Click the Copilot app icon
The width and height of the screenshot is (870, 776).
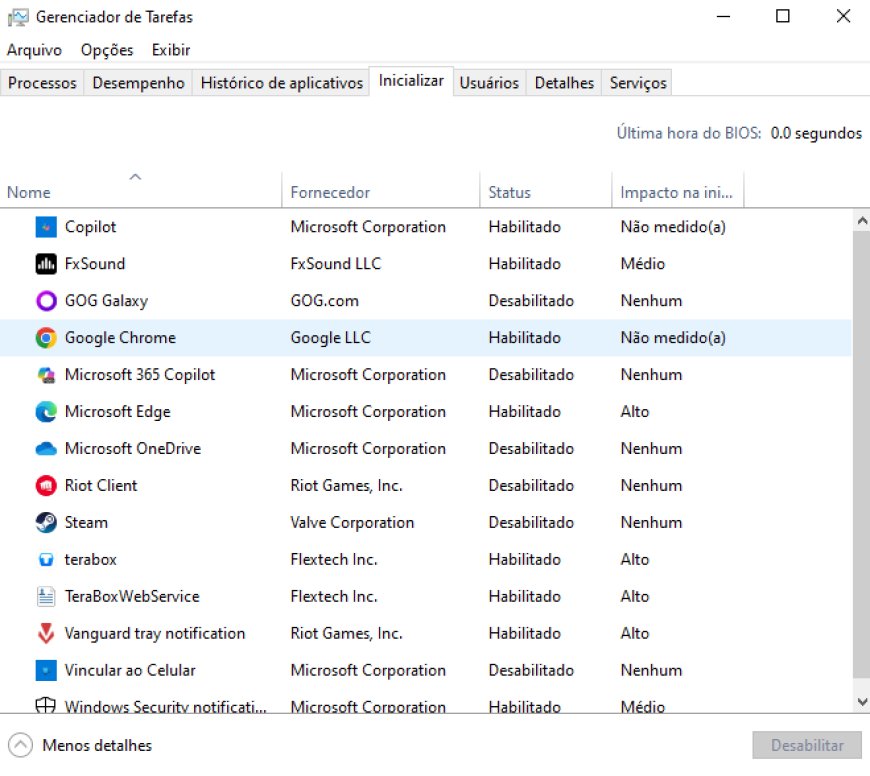[46, 227]
